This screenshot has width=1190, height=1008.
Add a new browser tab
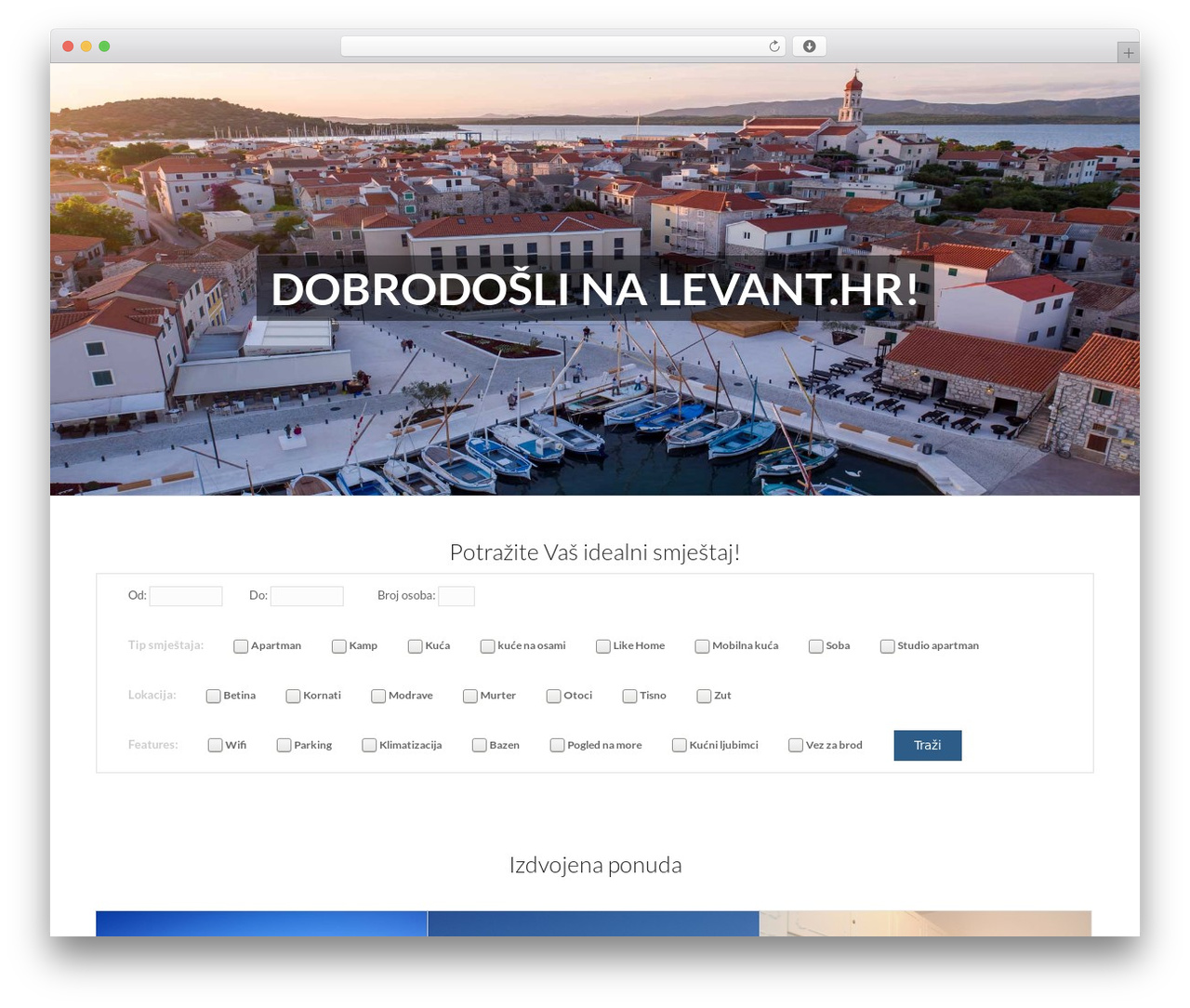[x=1128, y=53]
